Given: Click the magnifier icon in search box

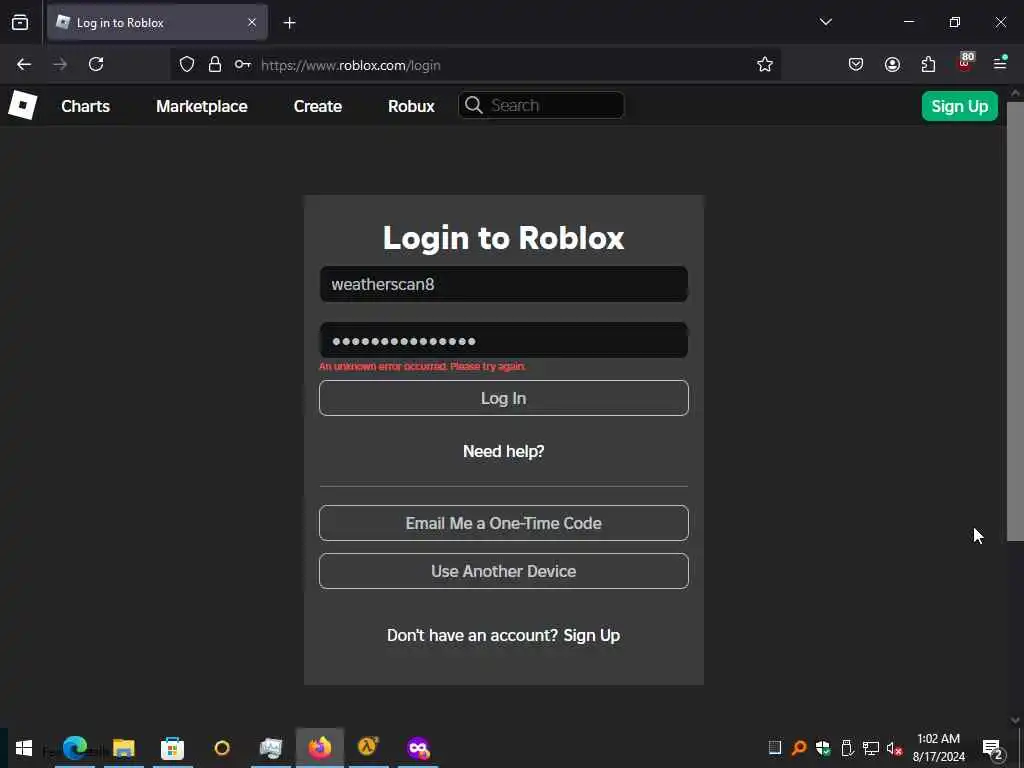Looking at the screenshot, I should pyautogui.click(x=474, y=105).
